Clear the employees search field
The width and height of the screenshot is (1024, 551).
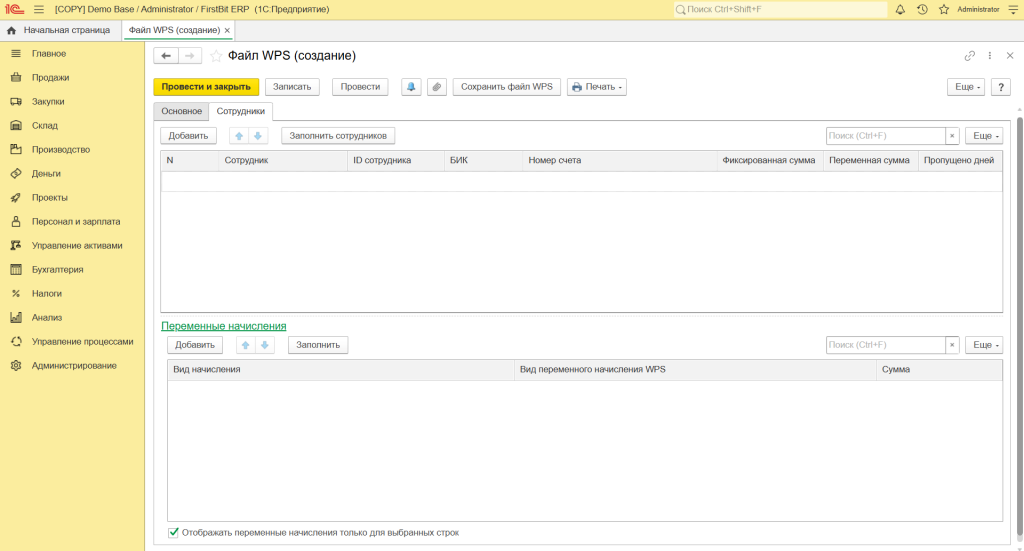952,136
